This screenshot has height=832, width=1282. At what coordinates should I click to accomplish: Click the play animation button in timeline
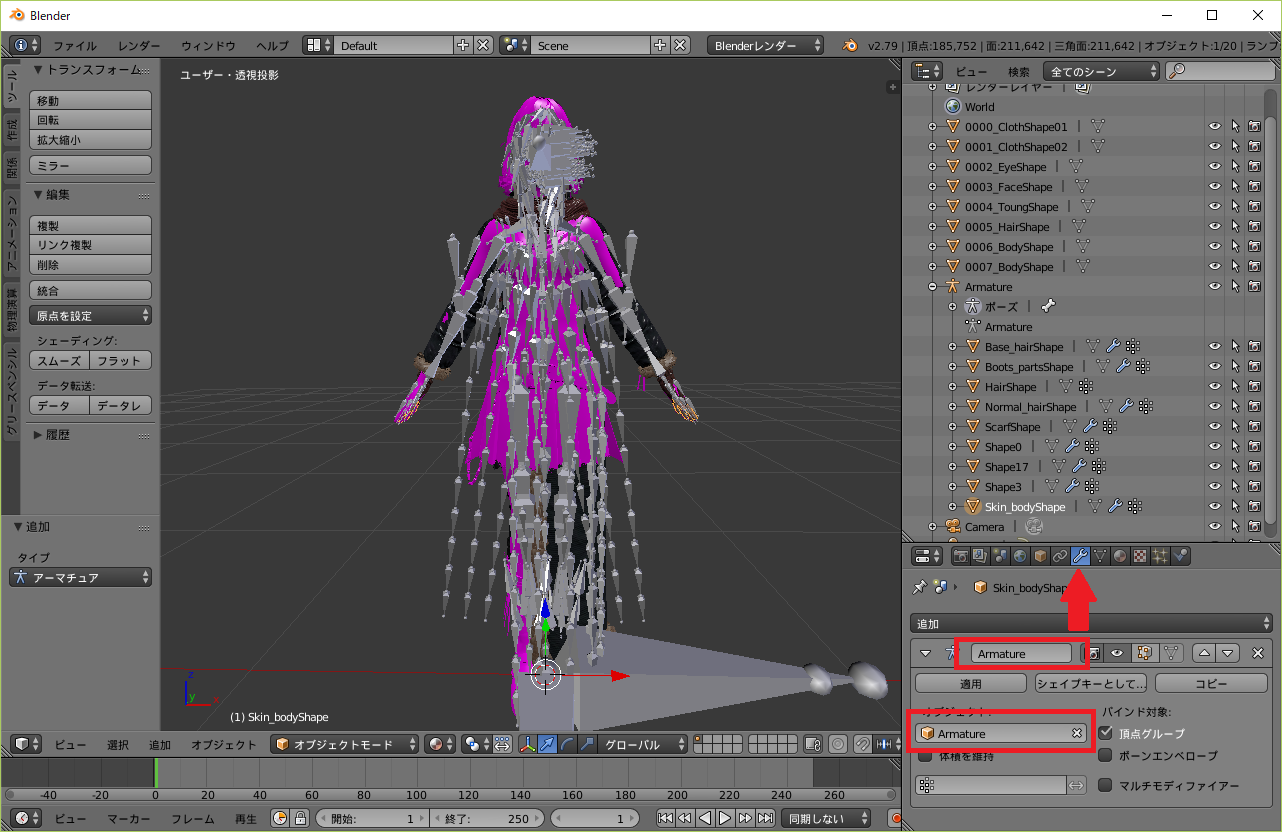pos(726,819)
